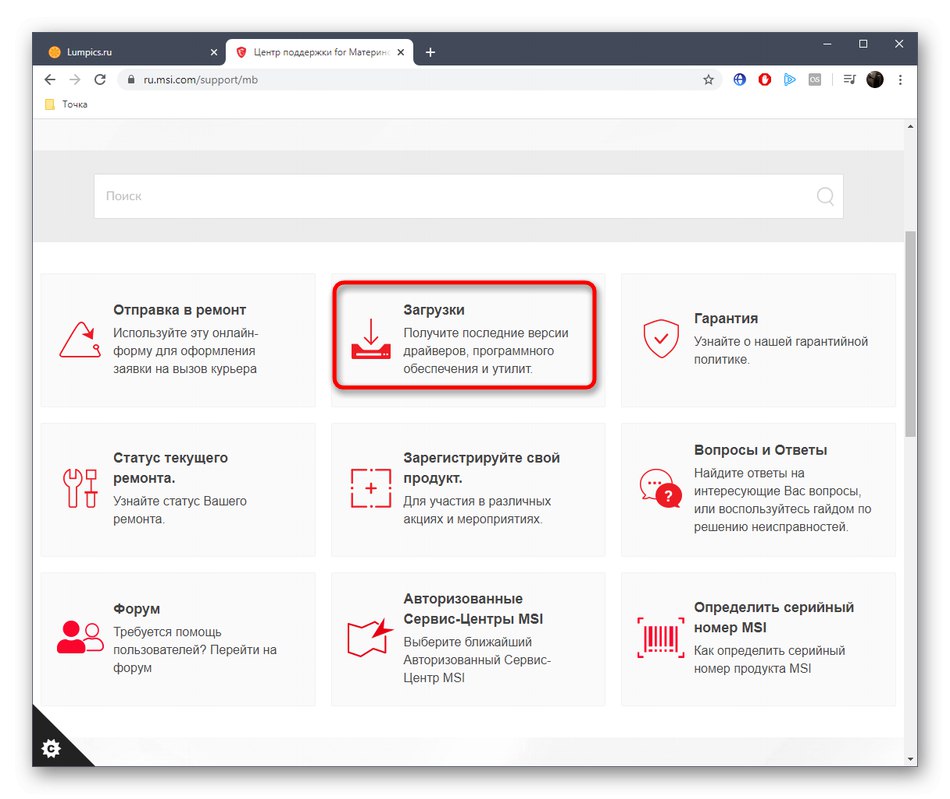Open Вопросы и Ответы heading
This screenshot has height=799, width=950.
(x=760, y=449)
